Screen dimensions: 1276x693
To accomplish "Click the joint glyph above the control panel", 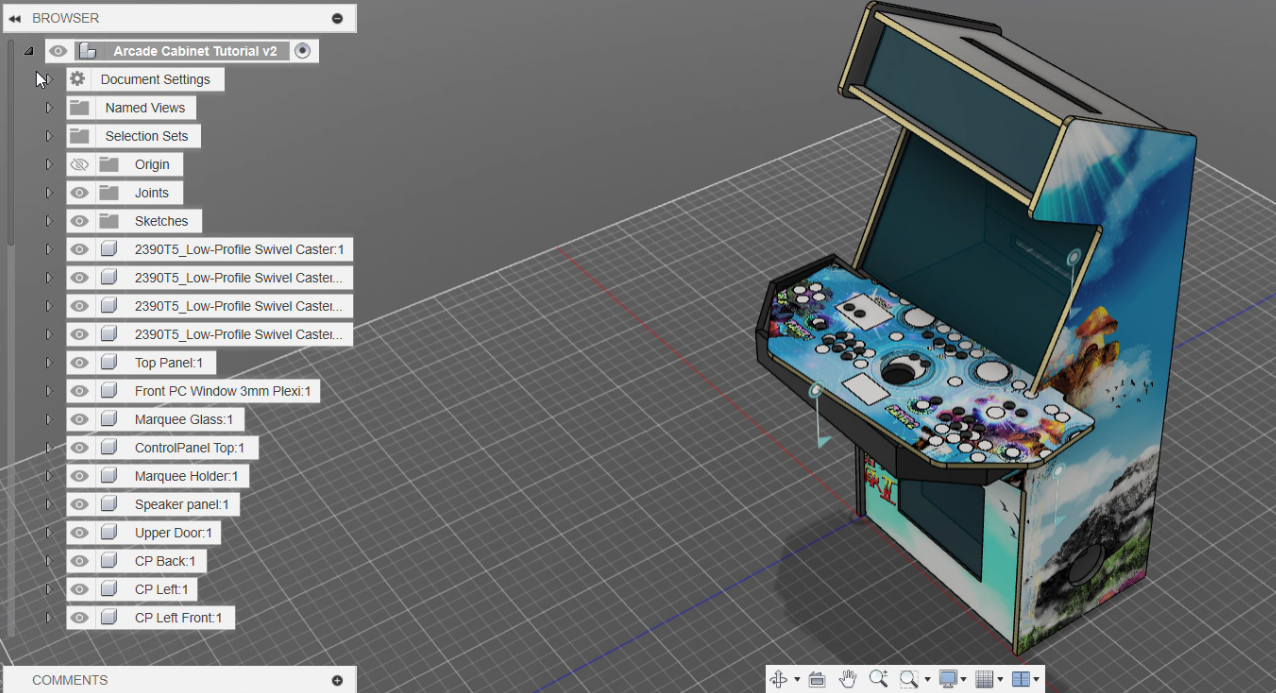I will tap(816, 390).
